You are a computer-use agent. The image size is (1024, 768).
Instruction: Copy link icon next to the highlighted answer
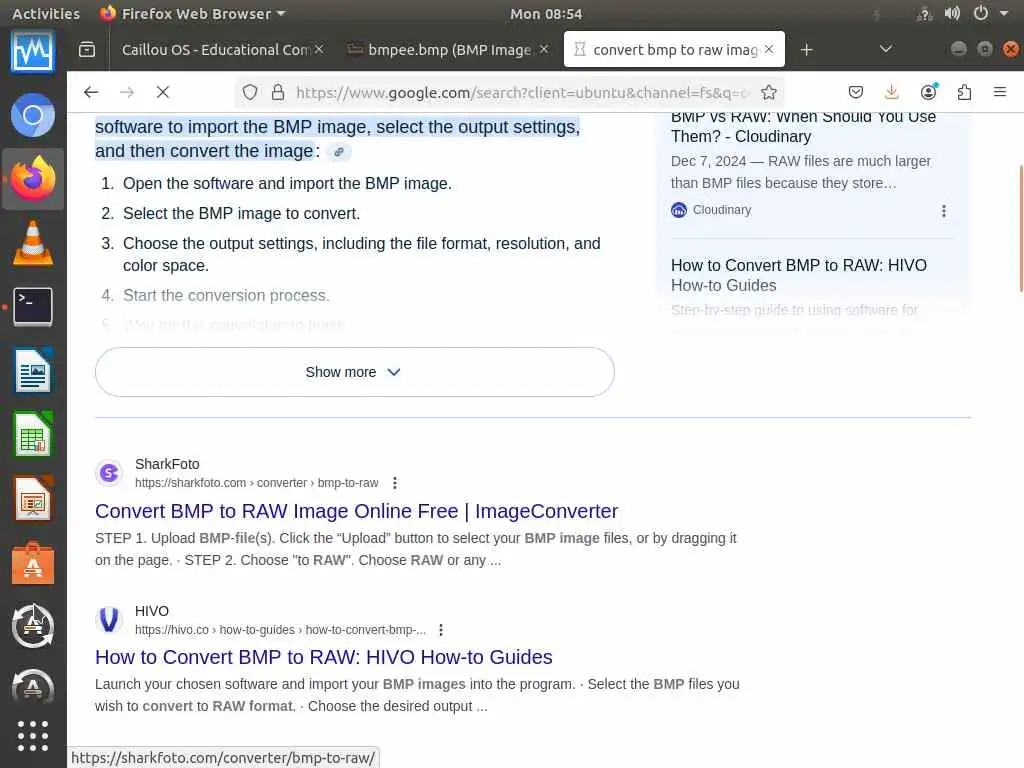click(x=338, y=152)
